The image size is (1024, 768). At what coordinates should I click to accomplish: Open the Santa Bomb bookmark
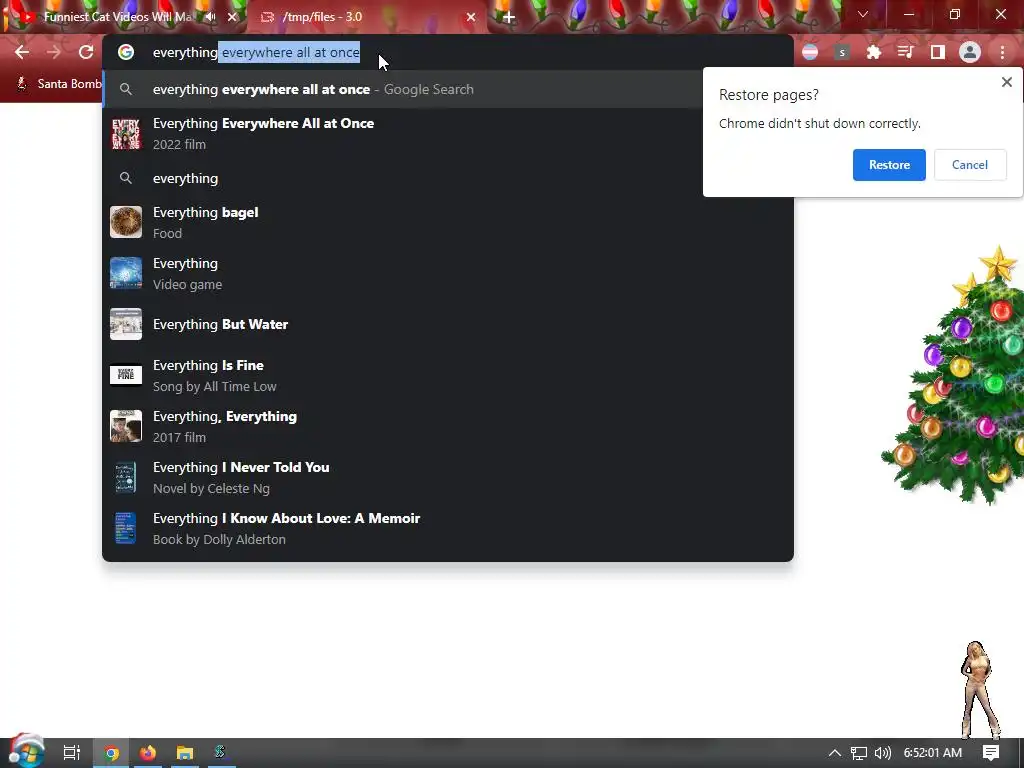(x=59, y=84)
